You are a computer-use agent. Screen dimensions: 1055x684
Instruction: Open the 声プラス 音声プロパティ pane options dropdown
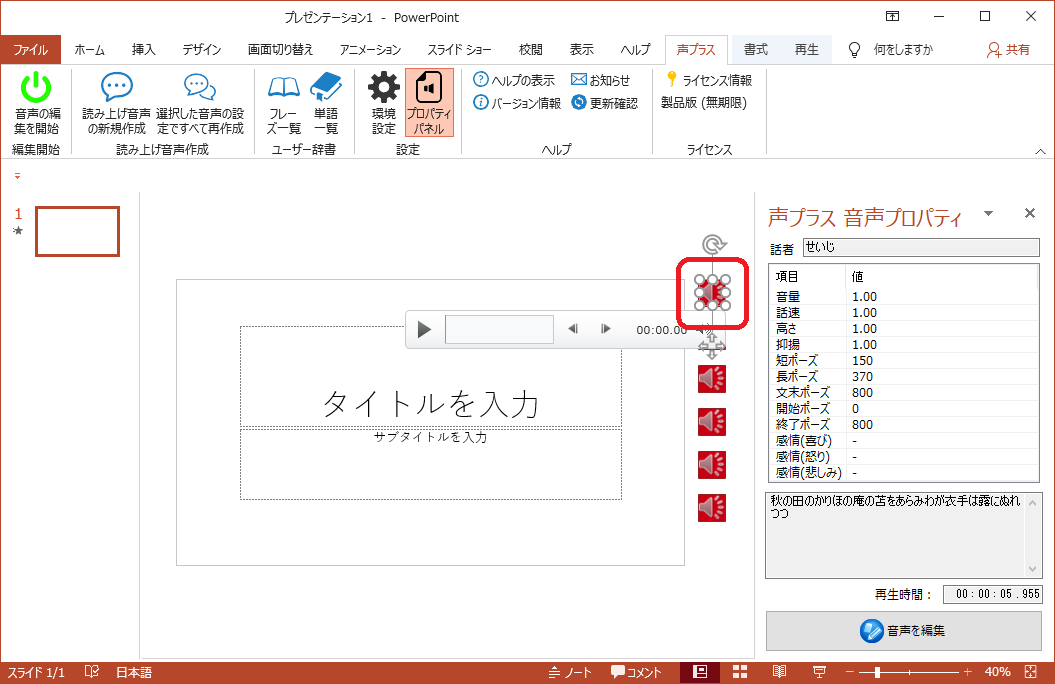988,214
